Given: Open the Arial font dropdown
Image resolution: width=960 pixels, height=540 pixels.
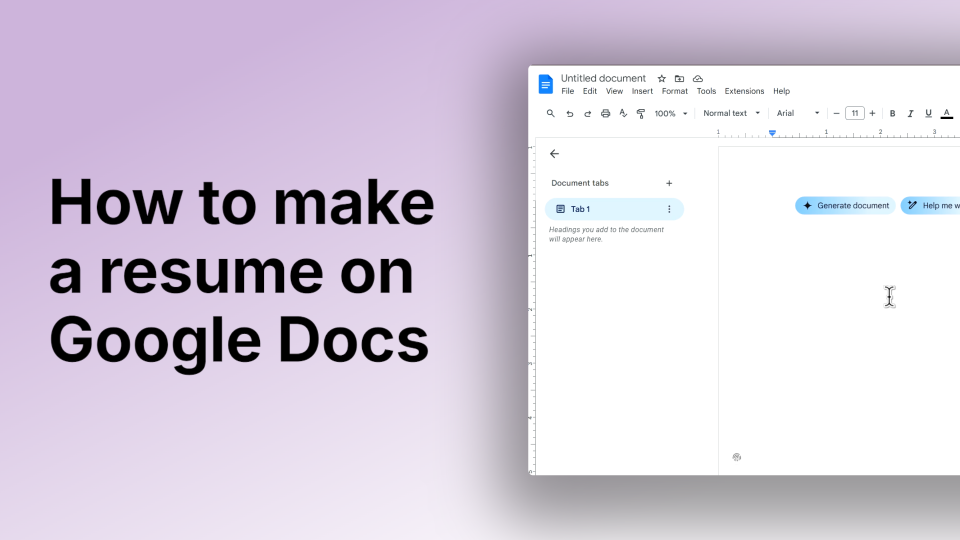Looking at the screenshot, I should (798, 113).
